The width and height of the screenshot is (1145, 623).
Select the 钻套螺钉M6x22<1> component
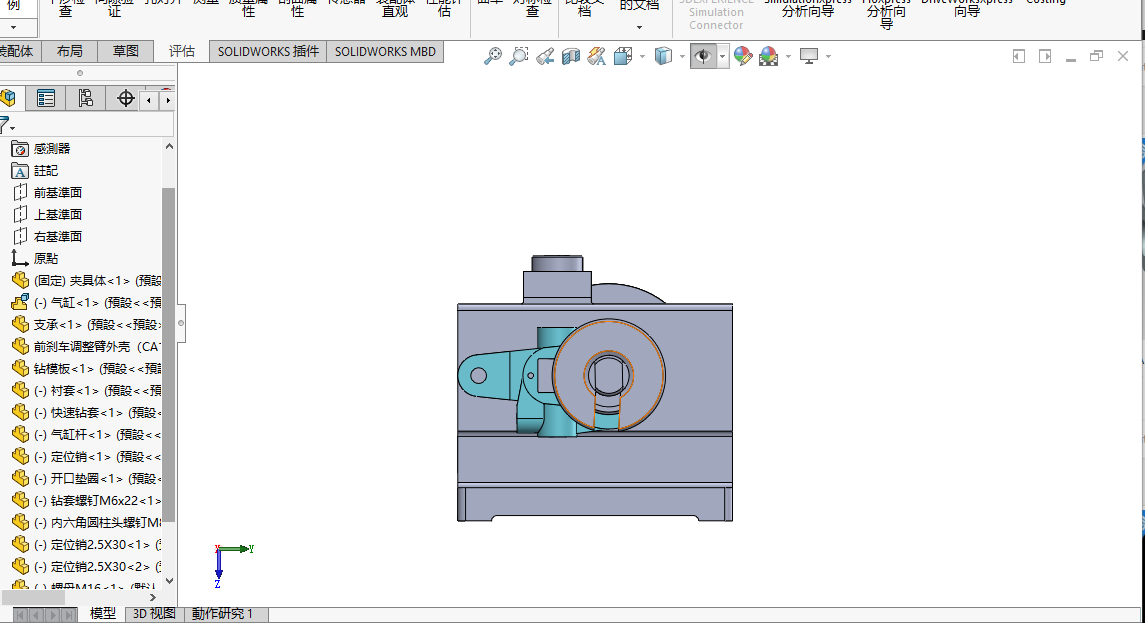[x=86, y=501]
